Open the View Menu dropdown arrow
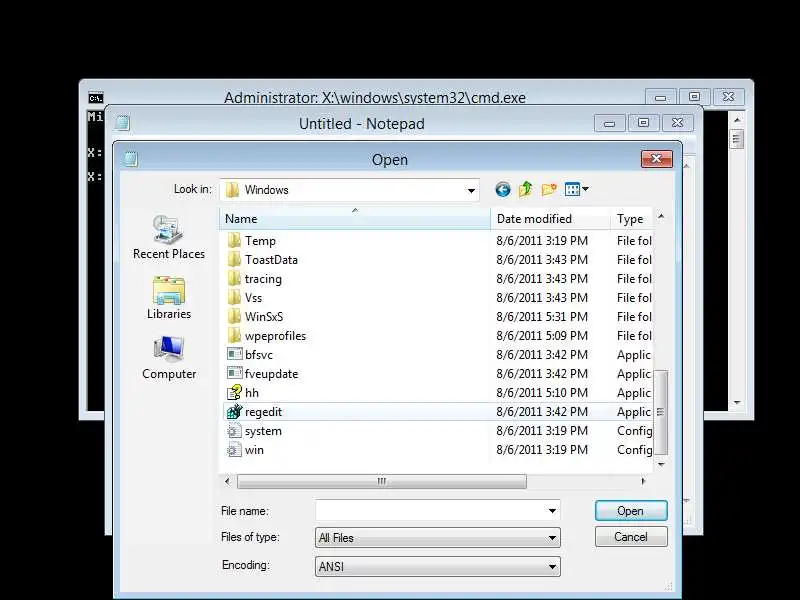Image resolution: width=800 pixels, height=600 pixels. click(585, 189)
